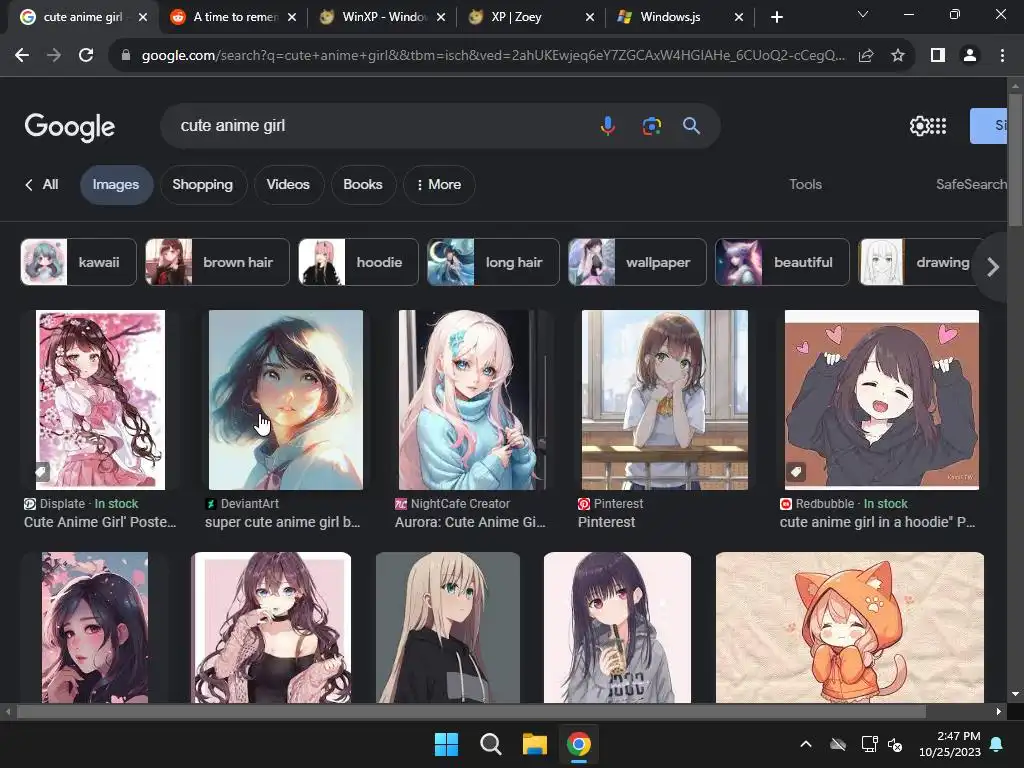Open the NightCafe Aurora image
Screen dimensions: 1024x768
click(x=472, y=400)
